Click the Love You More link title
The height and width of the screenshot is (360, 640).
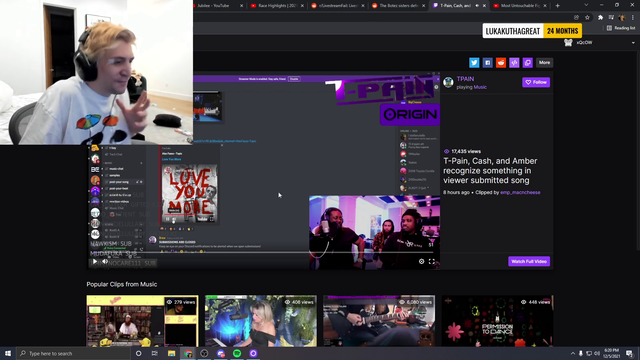172,159
